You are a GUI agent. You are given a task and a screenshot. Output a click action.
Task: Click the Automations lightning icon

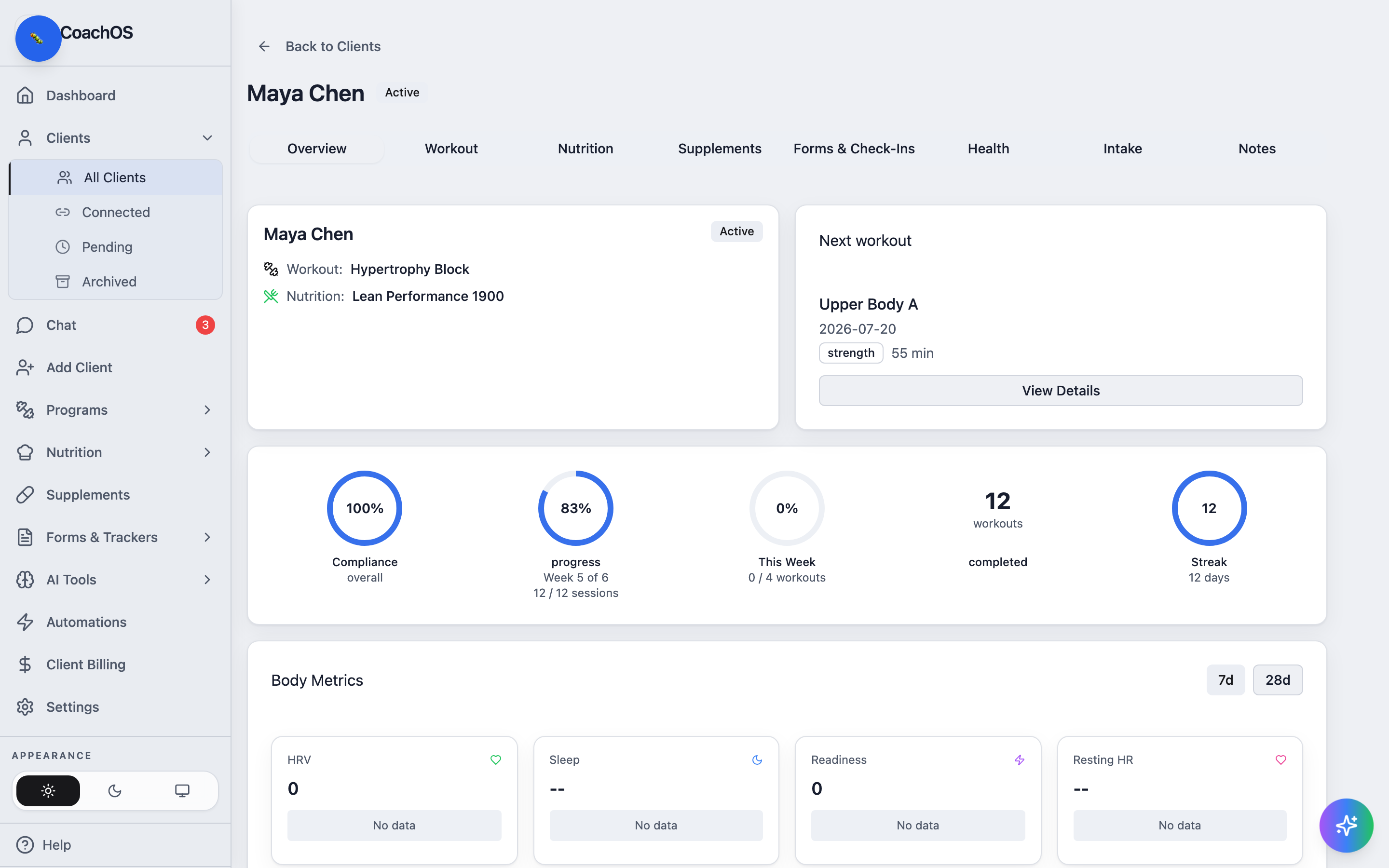click(x=25, y=622)
